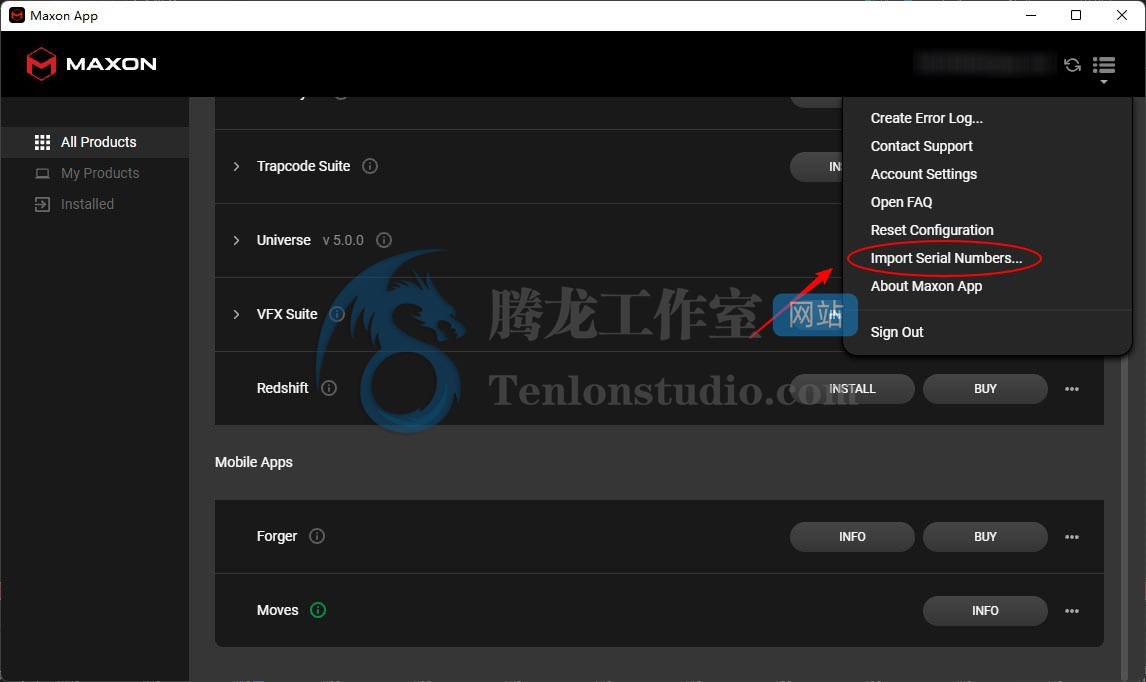Click the Trapcode Suite info icon
1146x682 pixels.
pos(370,166)
